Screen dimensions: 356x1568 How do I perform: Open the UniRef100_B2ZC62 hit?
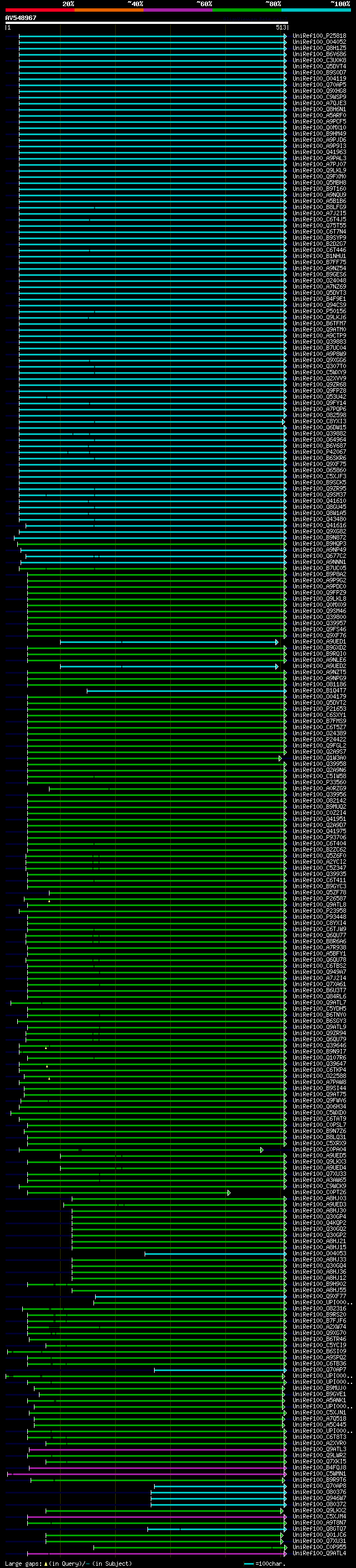(x=319, y=850)
